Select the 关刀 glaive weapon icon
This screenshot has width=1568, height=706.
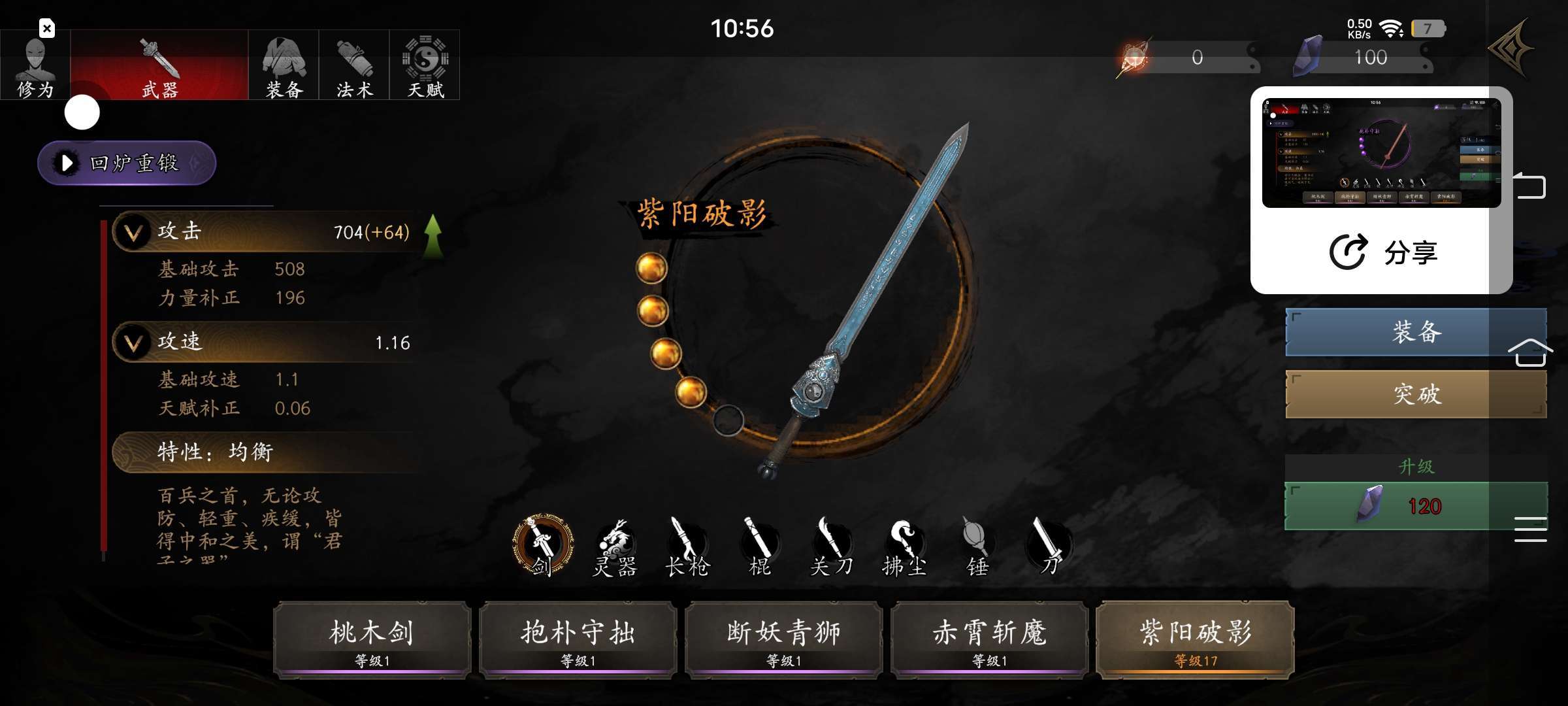pyautogui.click(x=832, y=548)
